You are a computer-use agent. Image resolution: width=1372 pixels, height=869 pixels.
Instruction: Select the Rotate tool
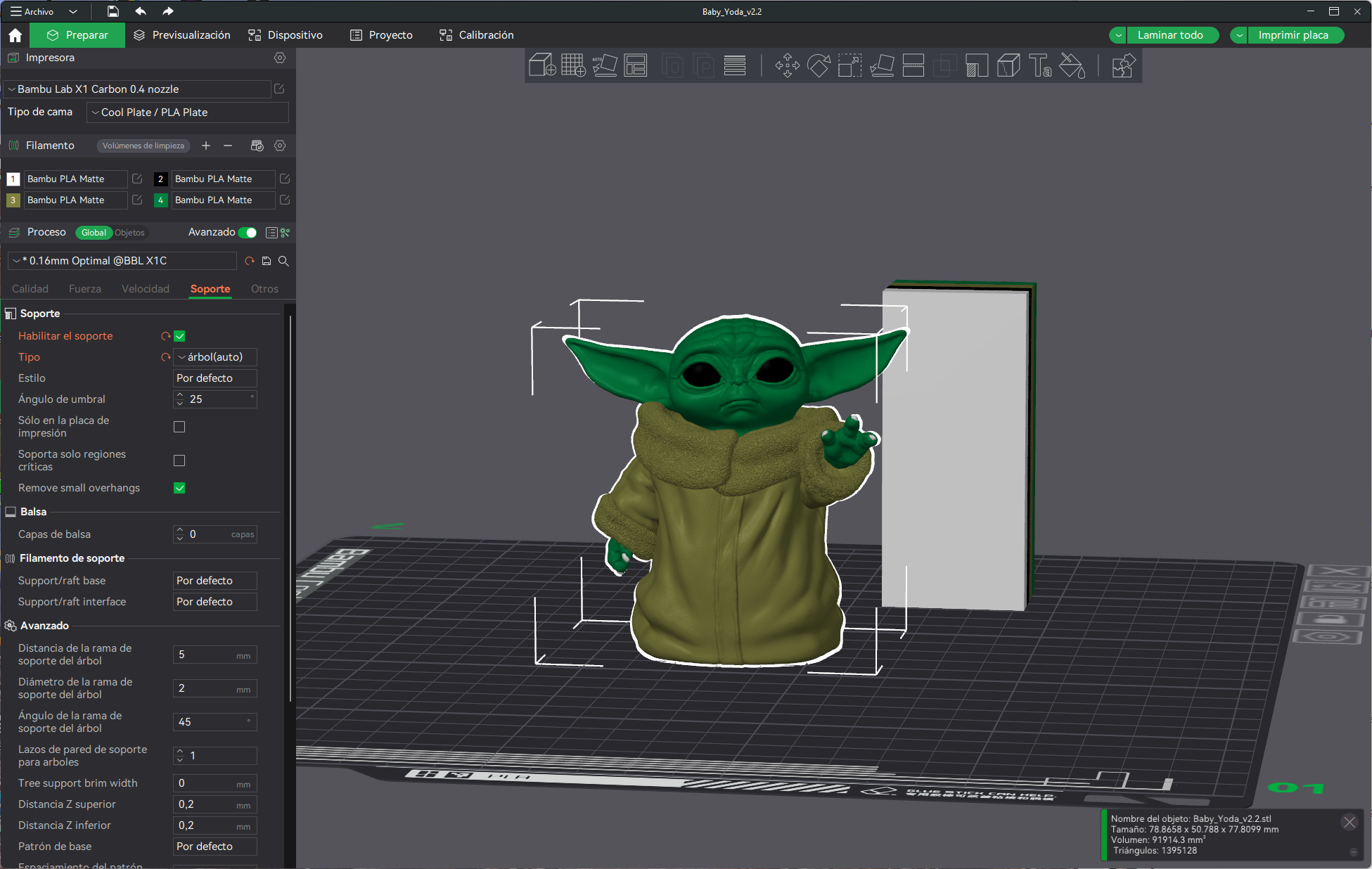(819, 65)
